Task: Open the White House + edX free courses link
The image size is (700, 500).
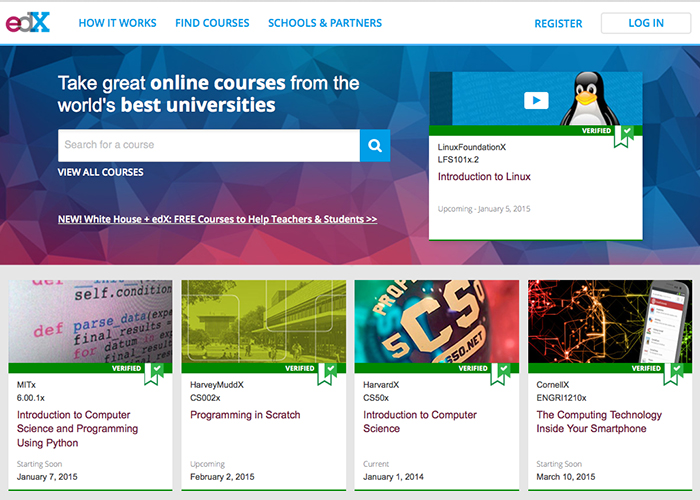Action: (217, 219)
